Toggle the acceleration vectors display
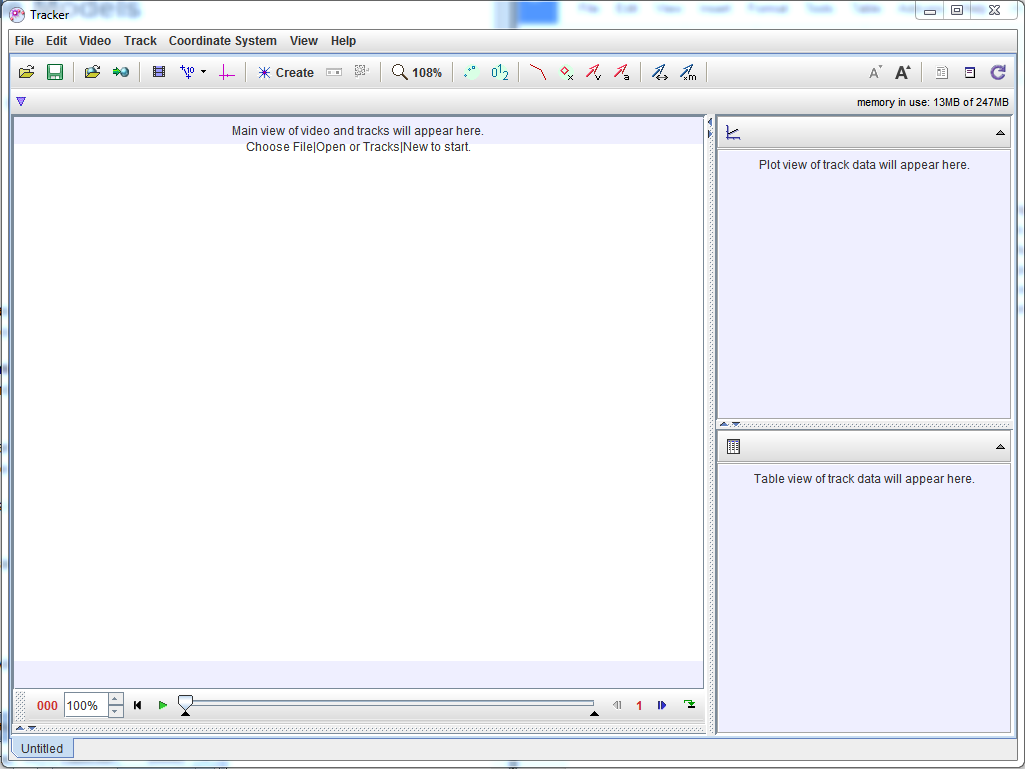The height and width of the screenshot is (769, 1025). coord(621,72)
